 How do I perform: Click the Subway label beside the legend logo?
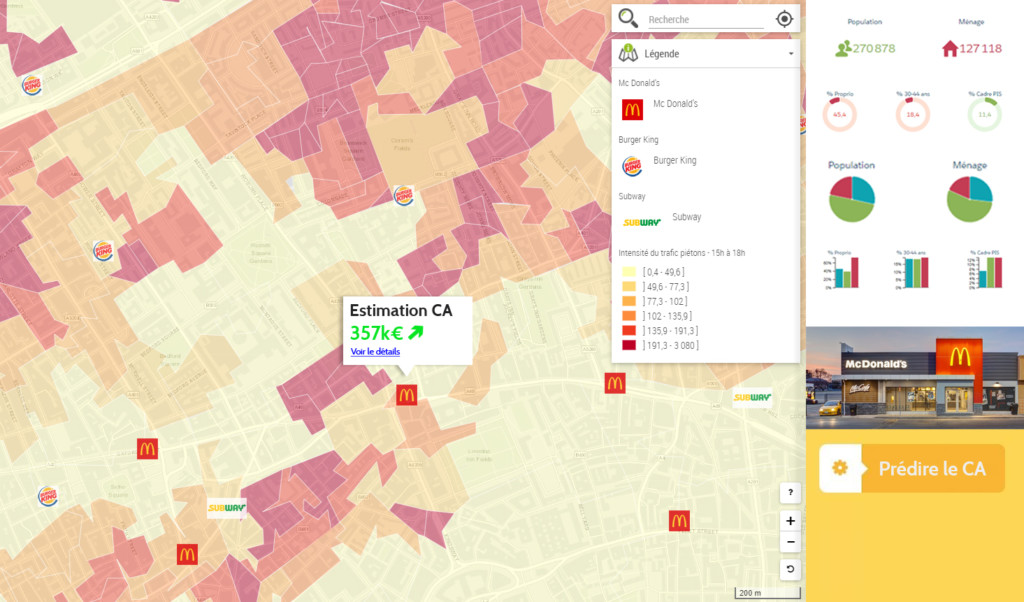coord(686,217)
